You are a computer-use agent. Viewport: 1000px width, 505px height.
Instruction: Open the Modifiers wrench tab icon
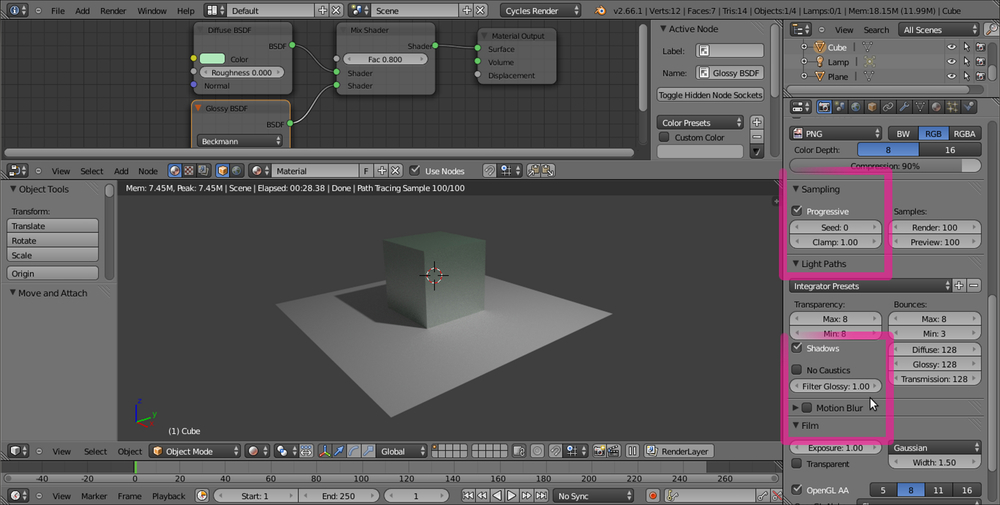pos(903,107)
